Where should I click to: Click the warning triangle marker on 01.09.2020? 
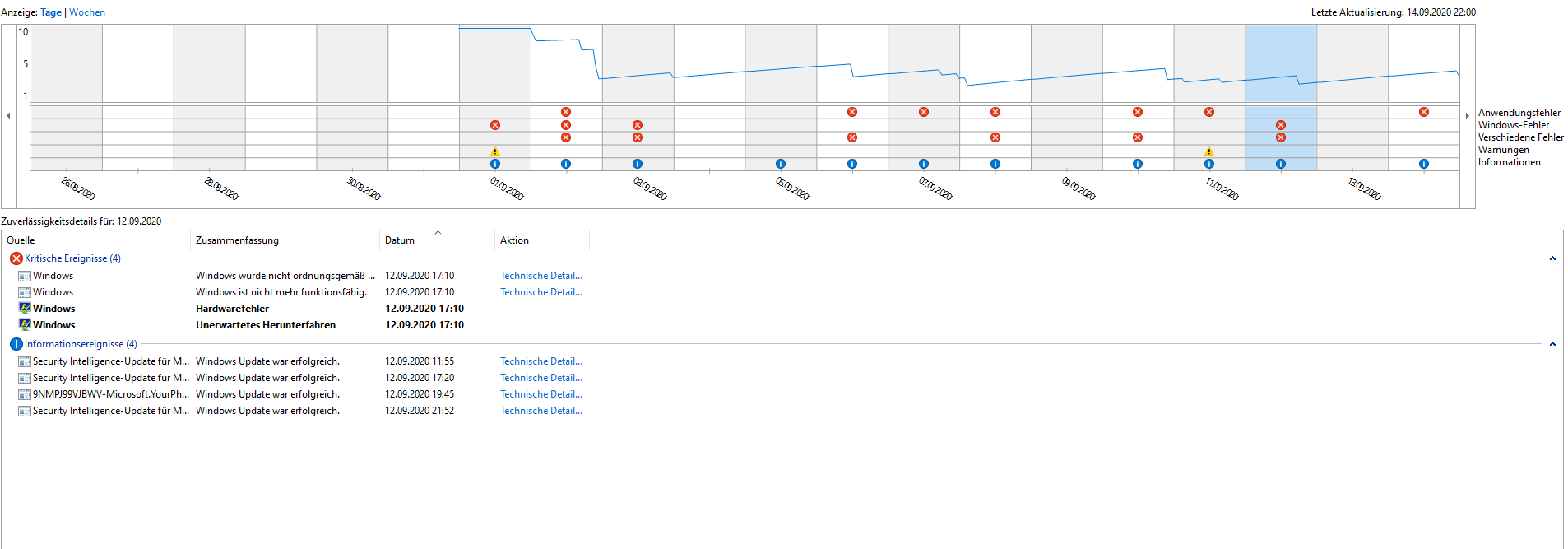[x=494, y=151]
